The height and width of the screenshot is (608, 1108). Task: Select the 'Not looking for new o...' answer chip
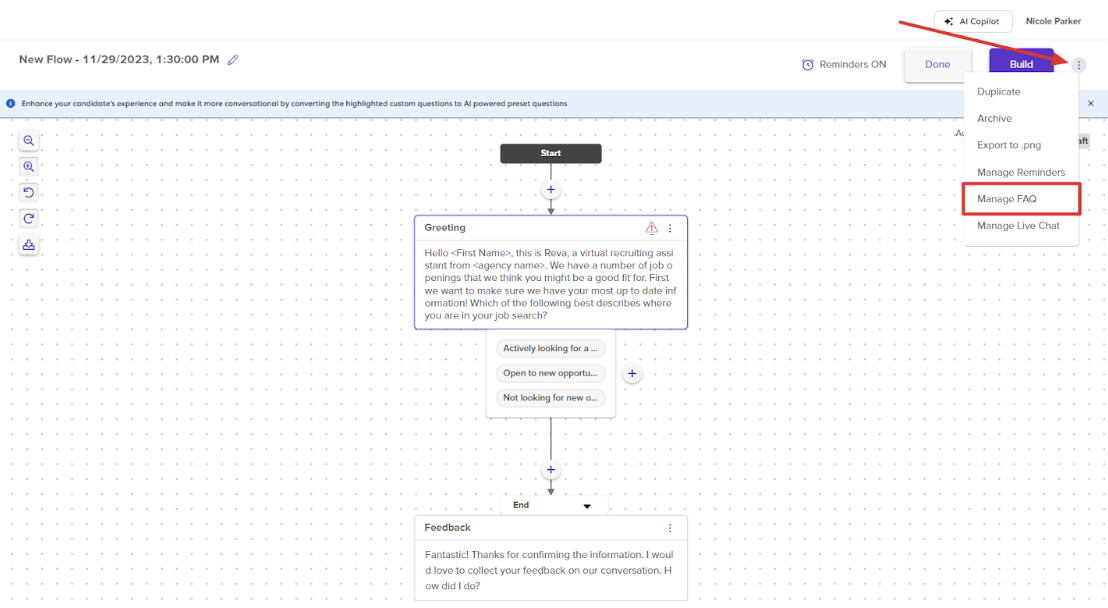coord(550,398)
